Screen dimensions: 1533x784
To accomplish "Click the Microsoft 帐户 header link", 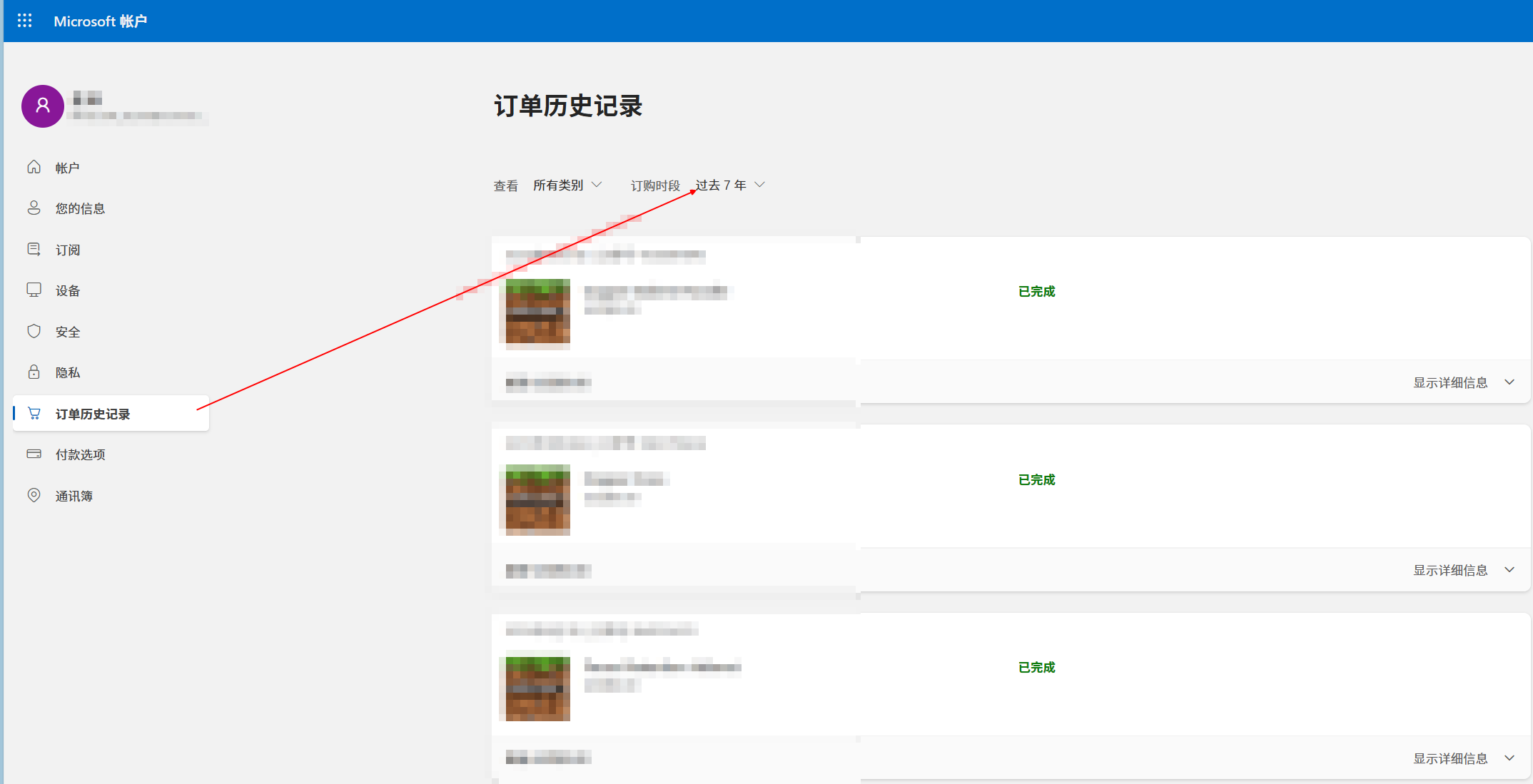I will click(100, 21).
